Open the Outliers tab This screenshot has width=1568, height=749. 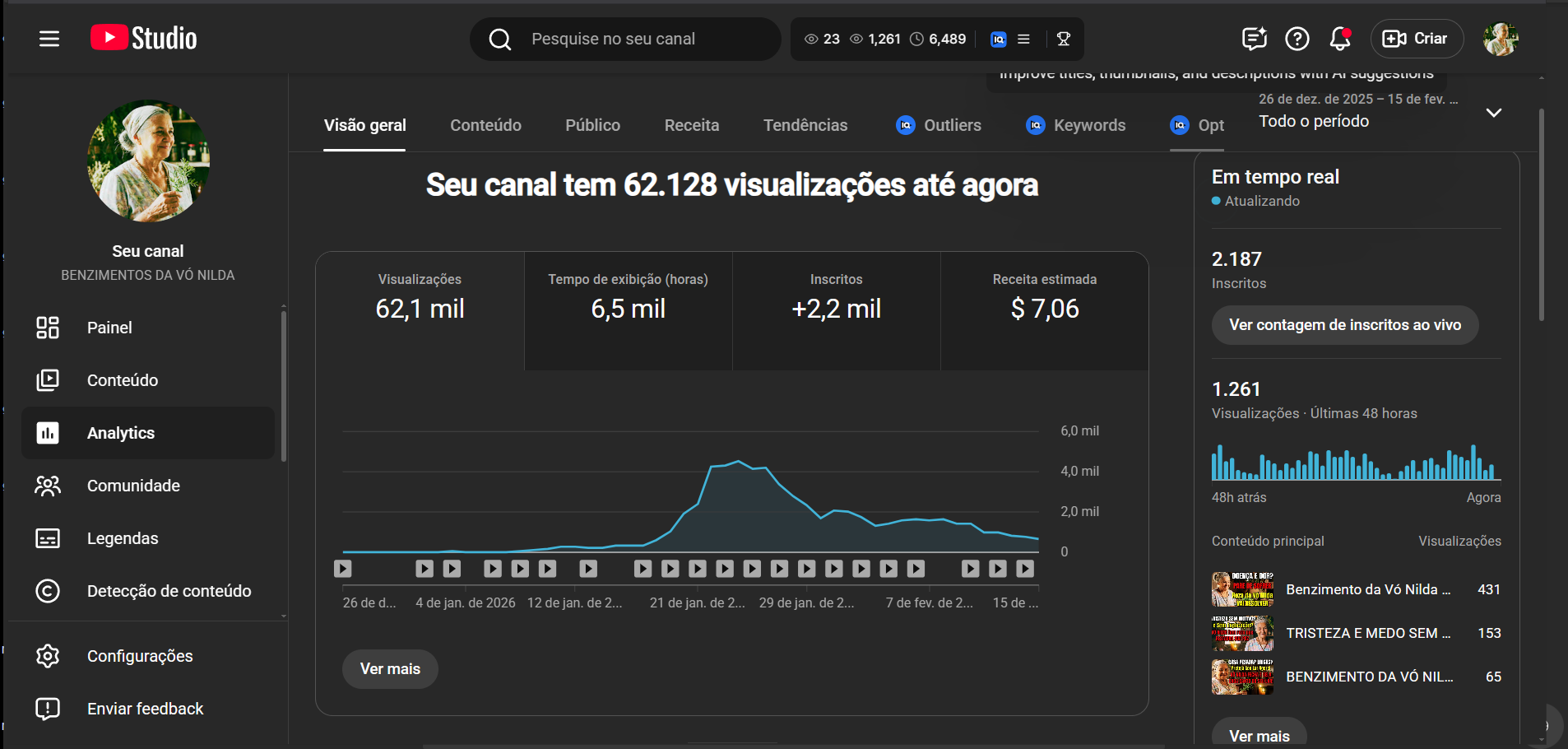(x=939, y=125)
